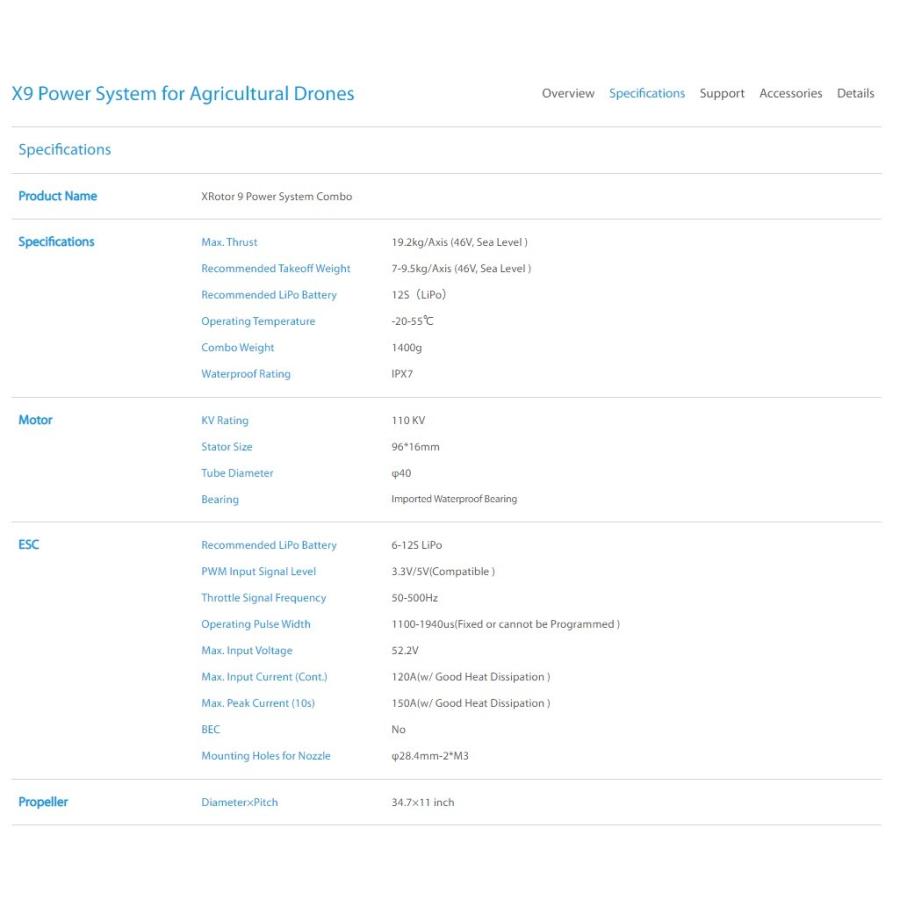The width and height of the screenshot is (900, 900).
Task: Open the Accessories tab
Action: pyautogui.click(x=790, y=94)
